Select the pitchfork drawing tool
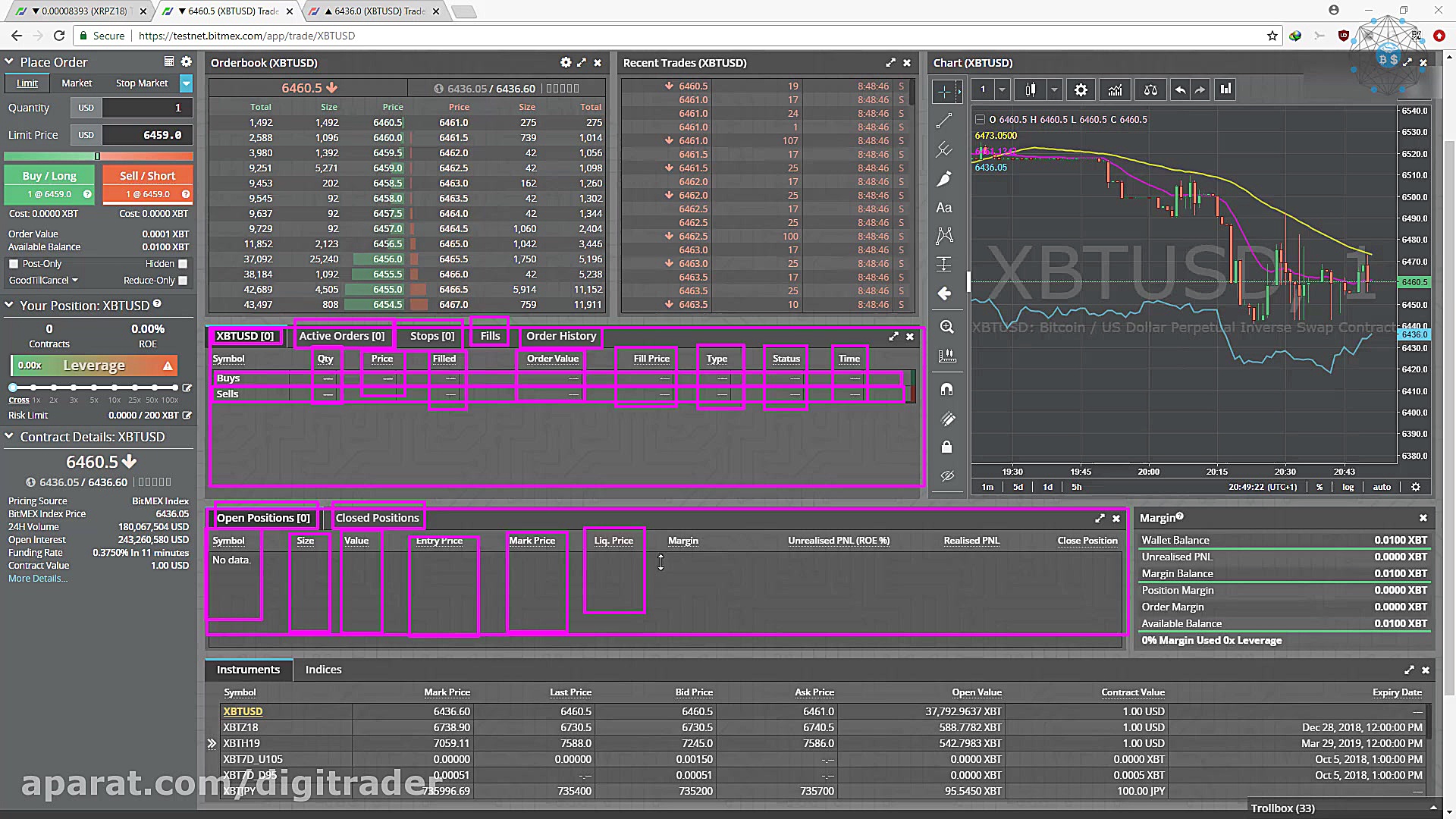Screen dimensions: 1456x819 coord(944,150)
